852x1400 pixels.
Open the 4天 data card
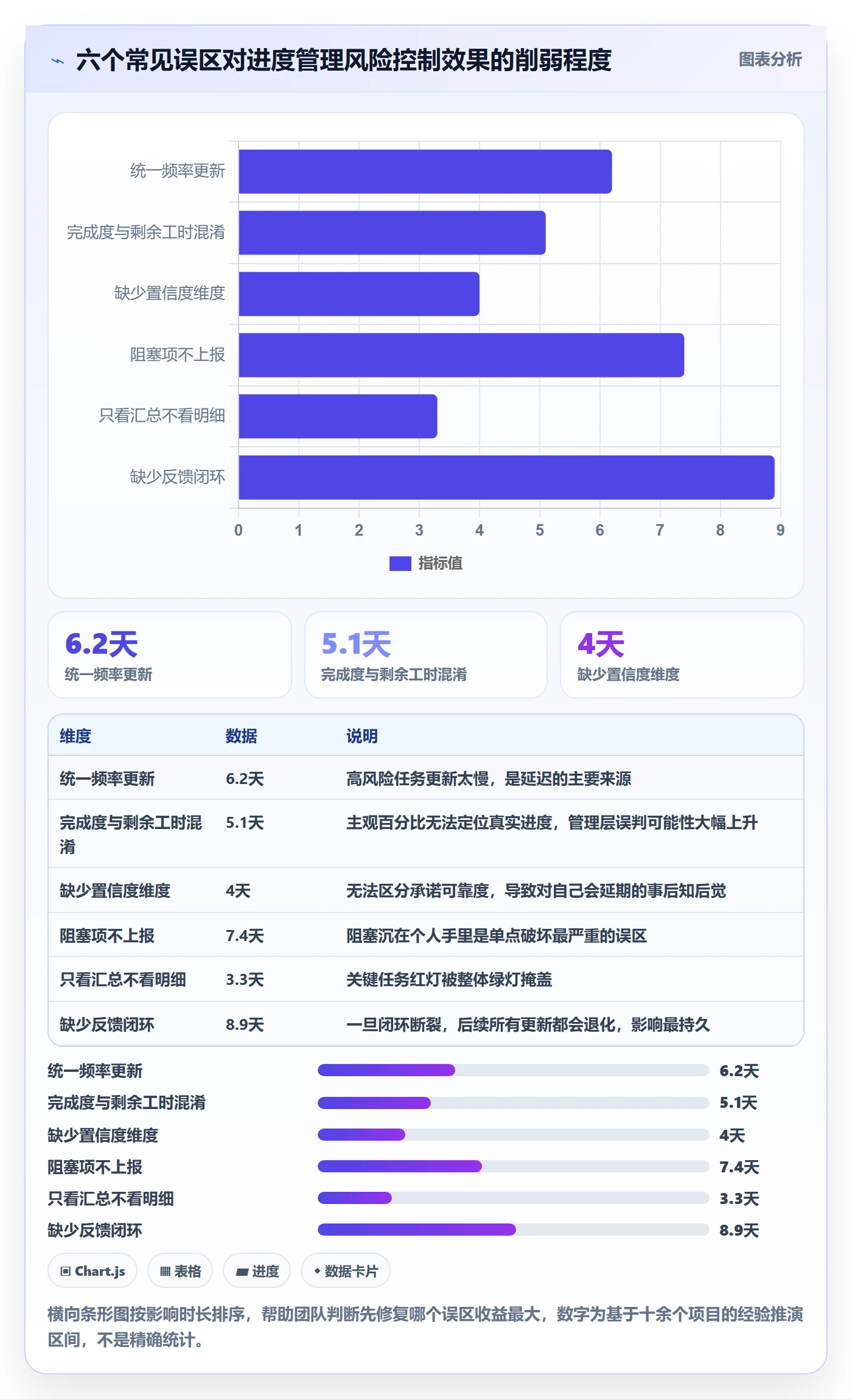[682, 655]
